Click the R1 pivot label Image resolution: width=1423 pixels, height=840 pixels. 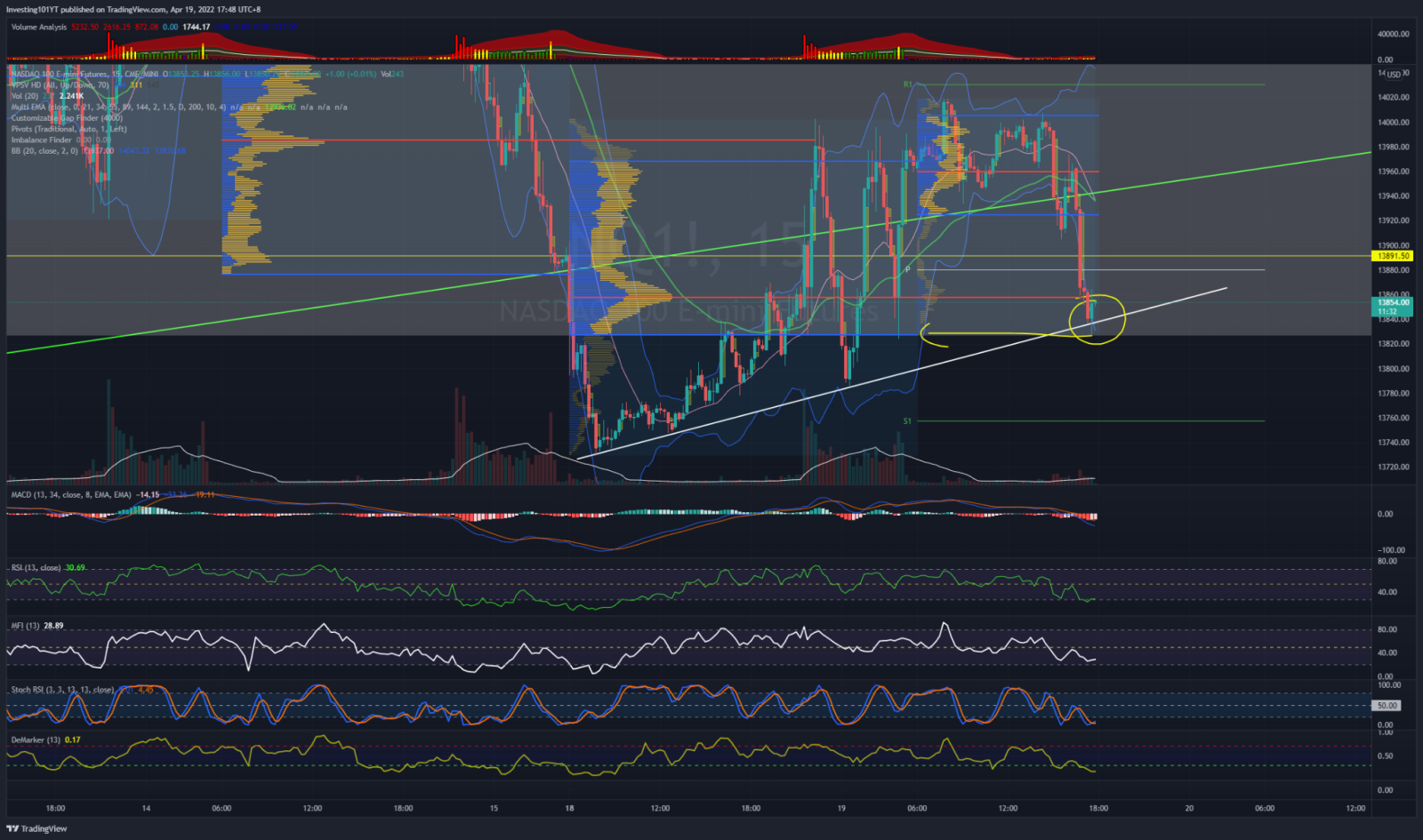907,84
